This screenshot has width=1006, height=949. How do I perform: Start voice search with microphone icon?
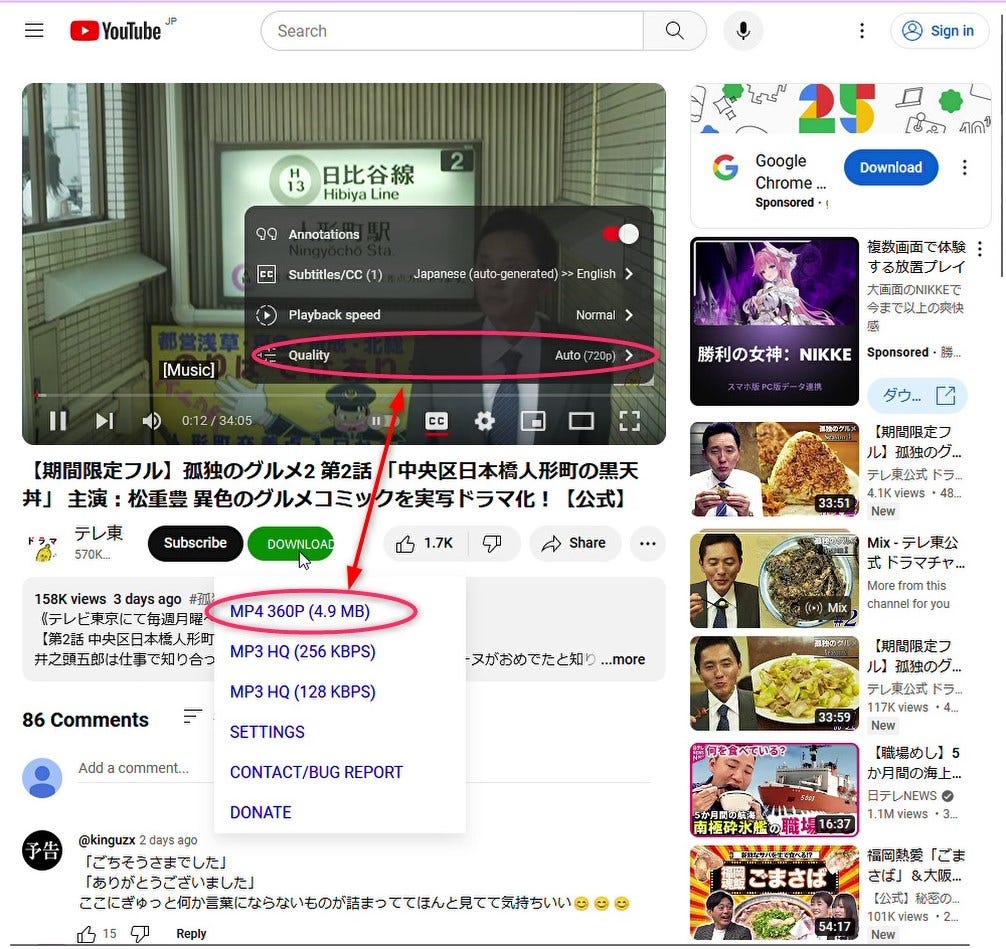[x=743, y=30]
